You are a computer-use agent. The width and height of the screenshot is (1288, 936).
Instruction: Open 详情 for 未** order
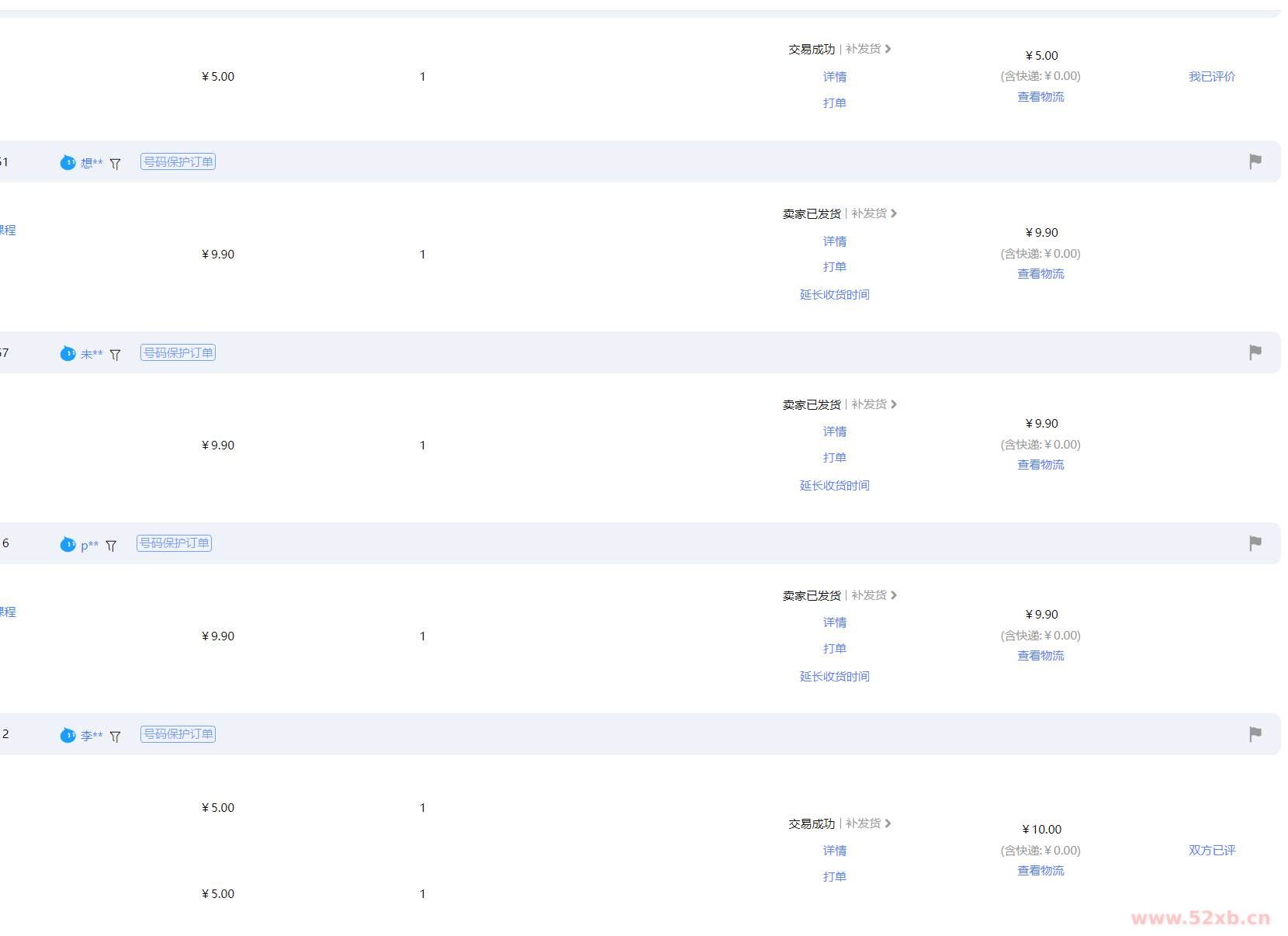coord(835,432)
